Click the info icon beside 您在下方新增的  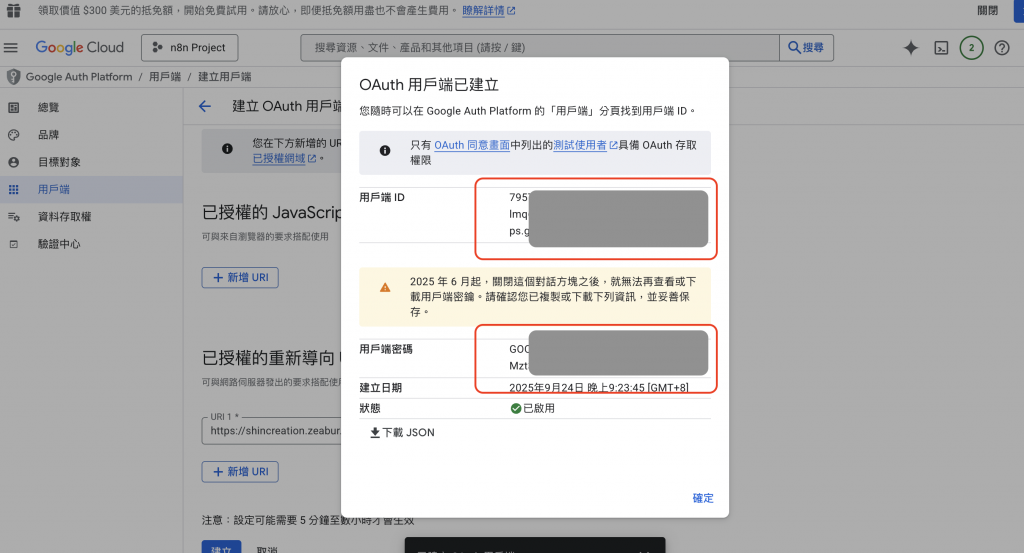[227, 149]
